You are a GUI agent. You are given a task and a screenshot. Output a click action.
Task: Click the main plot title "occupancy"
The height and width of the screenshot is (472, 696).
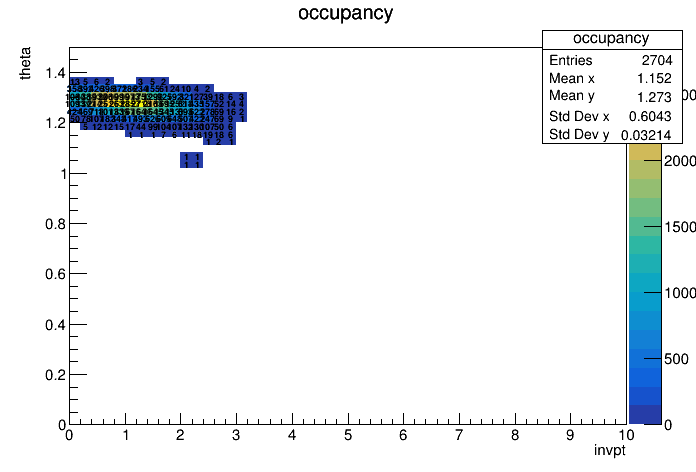tap(345, 13)
